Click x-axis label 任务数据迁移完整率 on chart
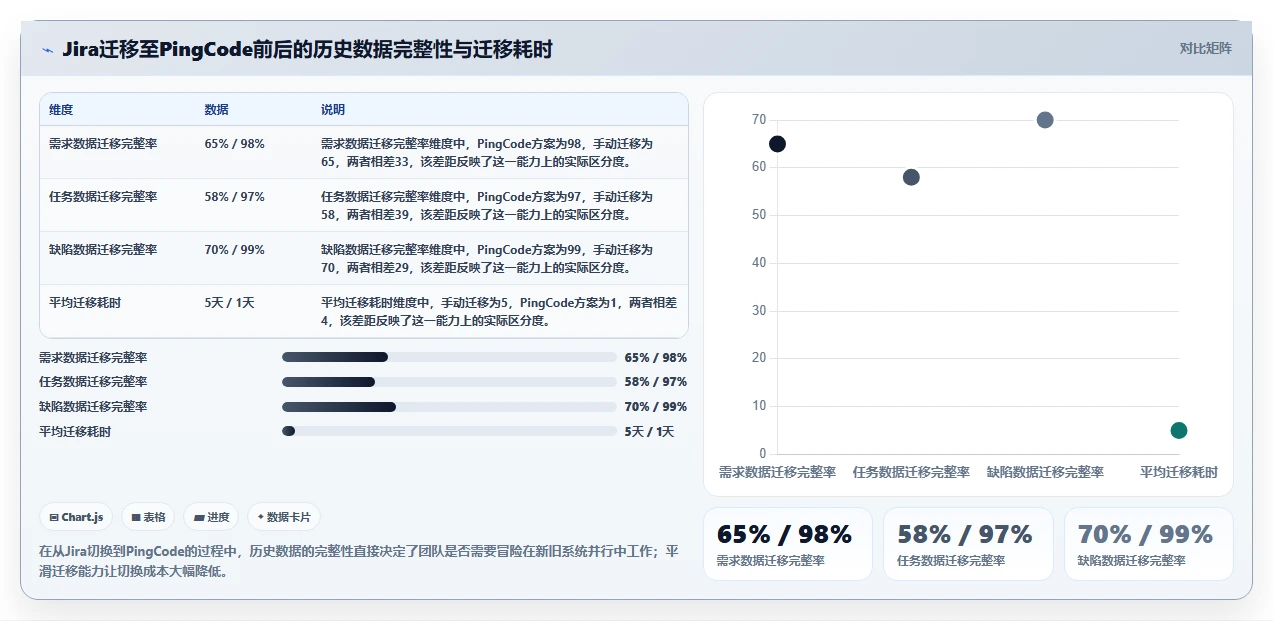 [x=911, y=472]
